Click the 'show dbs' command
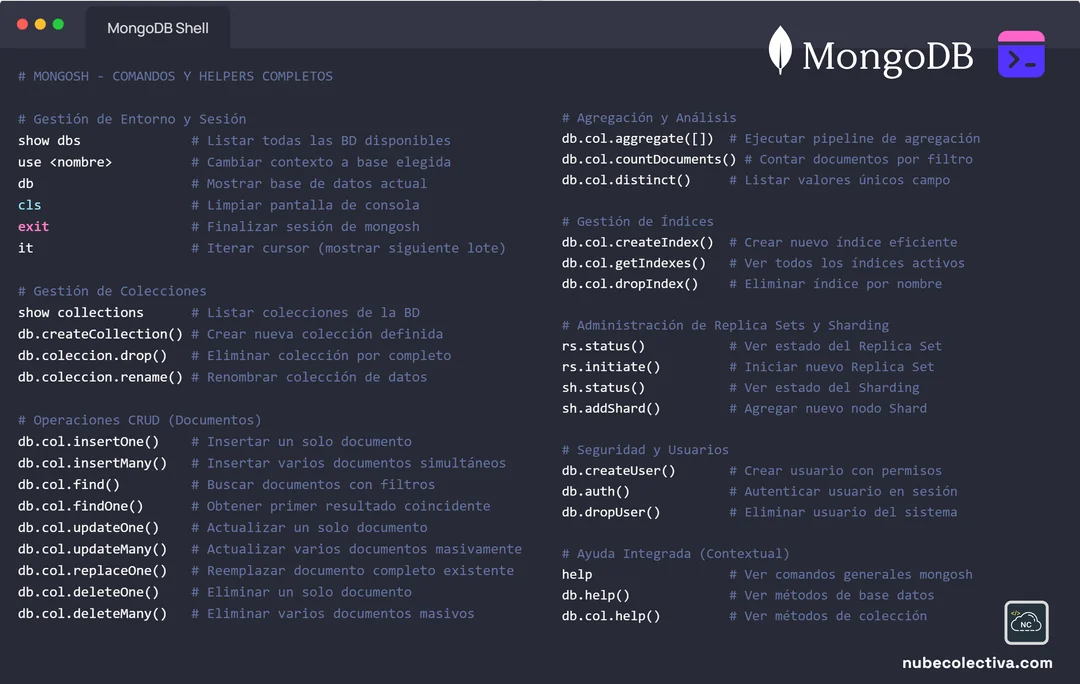The height and width of the screenshot is (684, 1080). point(49,141)
